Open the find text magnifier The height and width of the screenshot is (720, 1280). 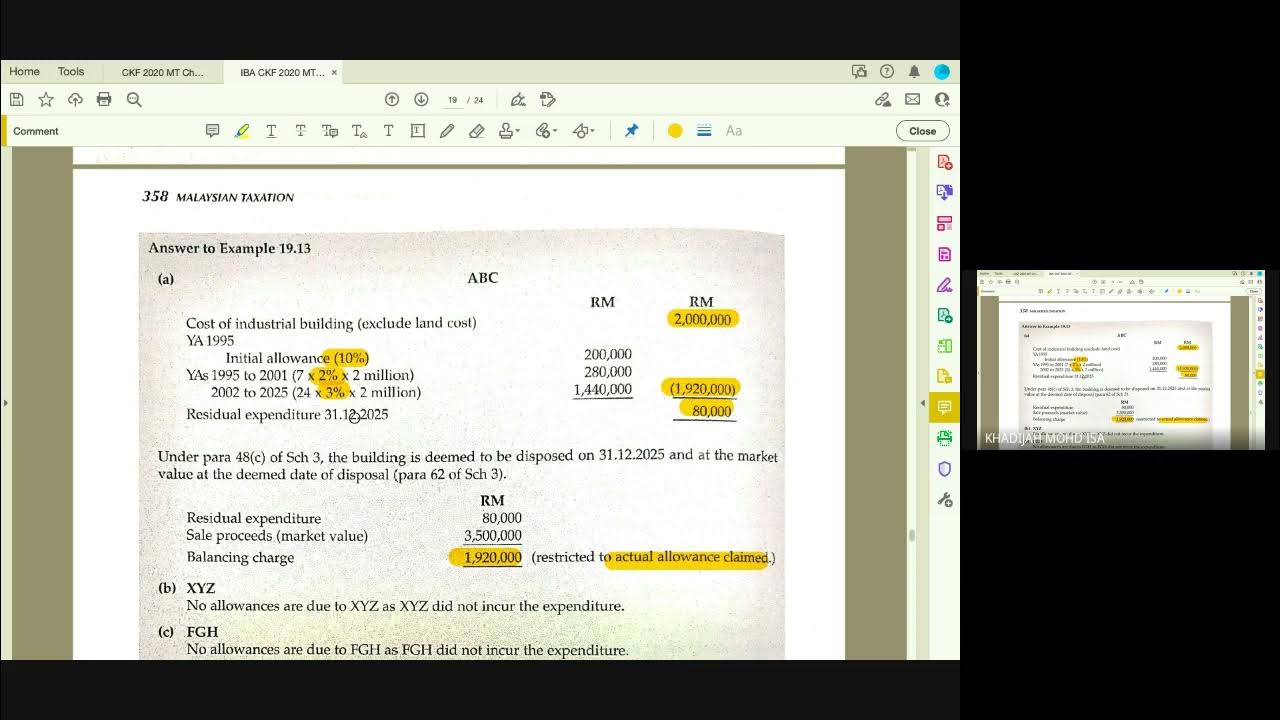(x=134, y=99)
